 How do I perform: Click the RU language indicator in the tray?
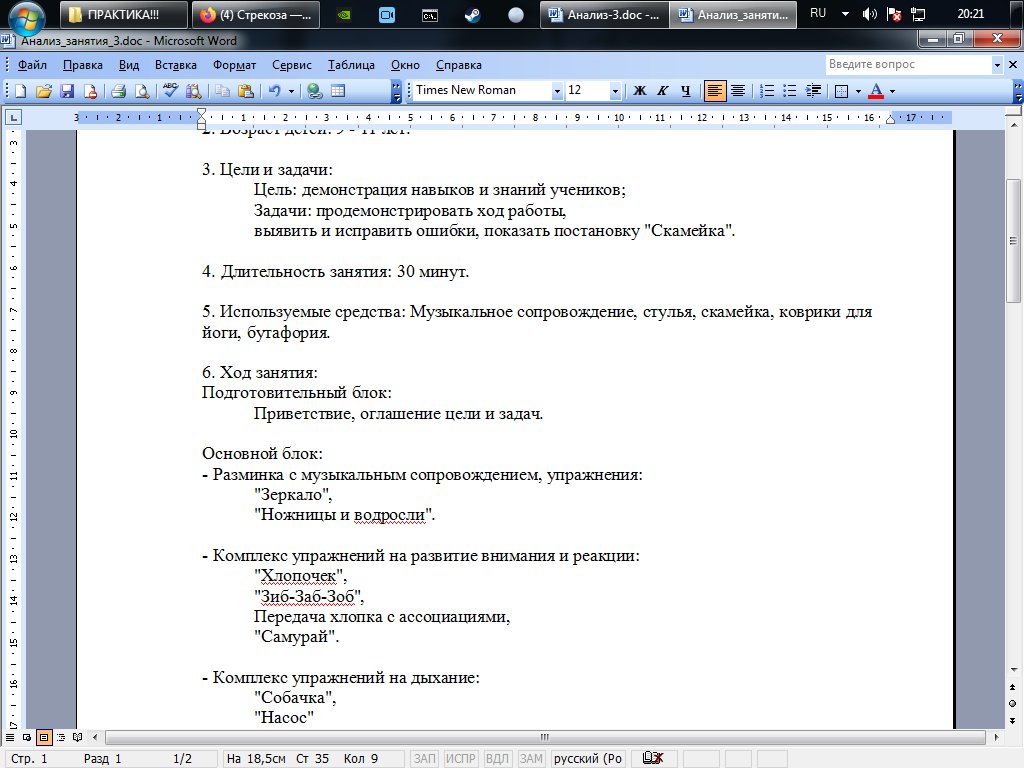coord(818,13)
